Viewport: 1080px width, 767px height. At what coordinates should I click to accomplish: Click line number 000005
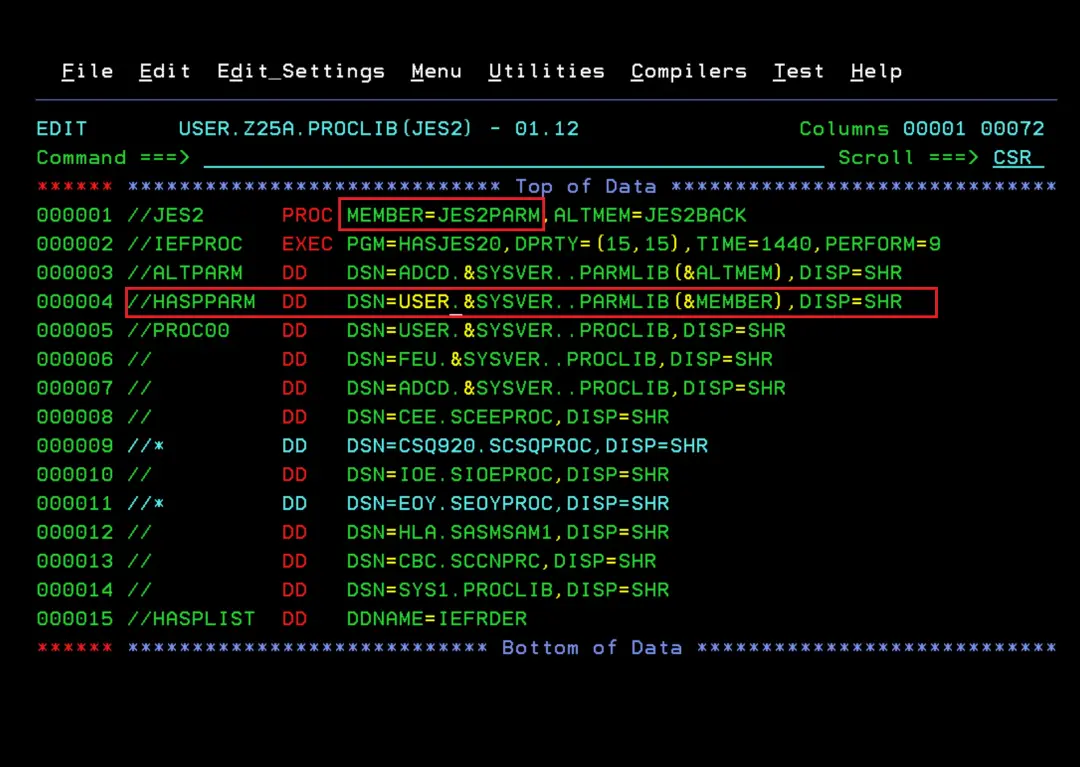[74, 330]
